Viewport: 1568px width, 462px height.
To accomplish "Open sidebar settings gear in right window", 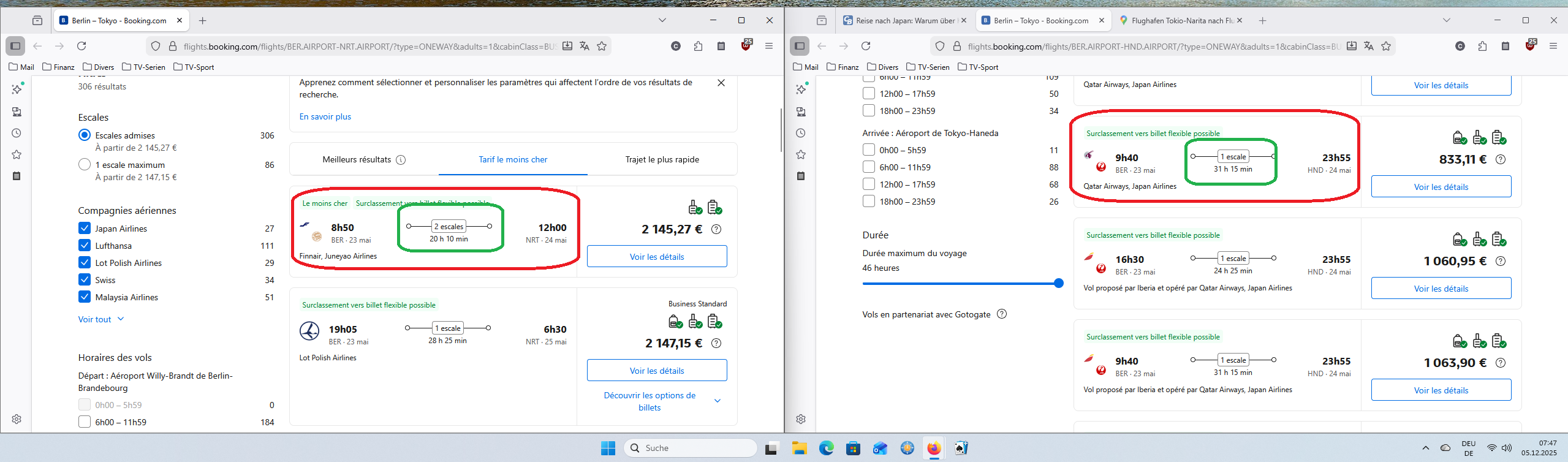I will [801, 419].
